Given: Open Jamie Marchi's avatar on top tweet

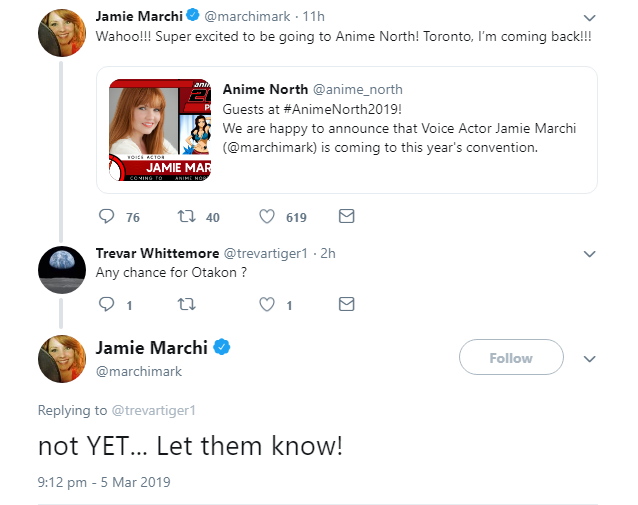Looking at the screenshot, I should (x=62, y=33).
